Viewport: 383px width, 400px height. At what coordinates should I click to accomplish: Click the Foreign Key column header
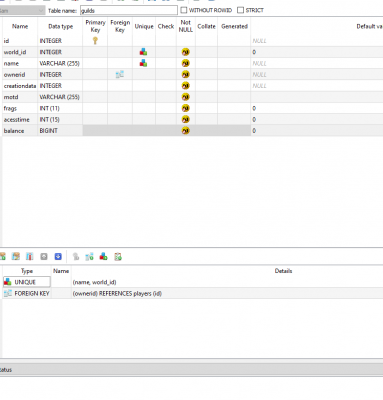120,26
